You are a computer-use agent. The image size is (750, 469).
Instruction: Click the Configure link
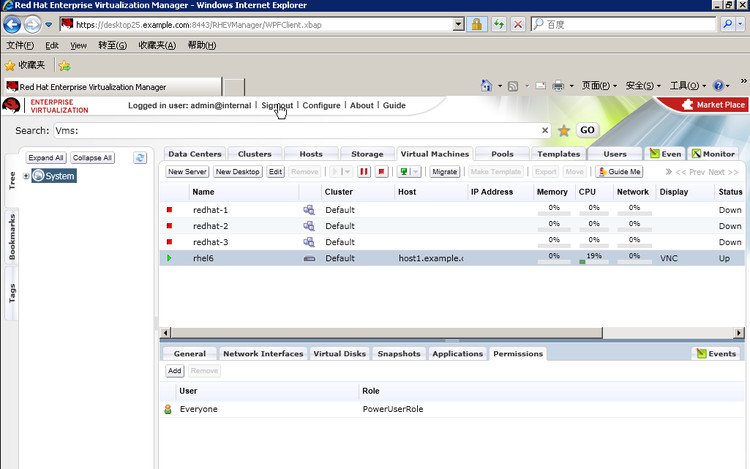pyautogui.click(x=321, y=106)
